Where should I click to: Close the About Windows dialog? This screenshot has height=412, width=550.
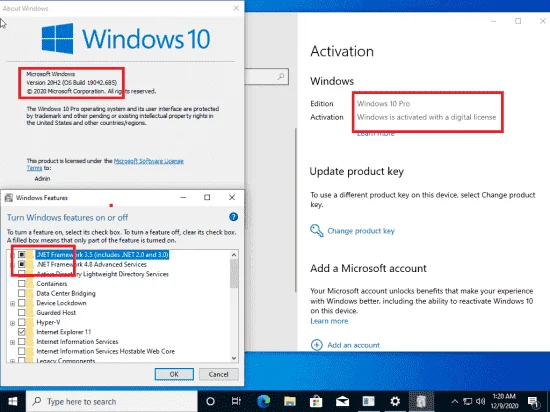236,8
